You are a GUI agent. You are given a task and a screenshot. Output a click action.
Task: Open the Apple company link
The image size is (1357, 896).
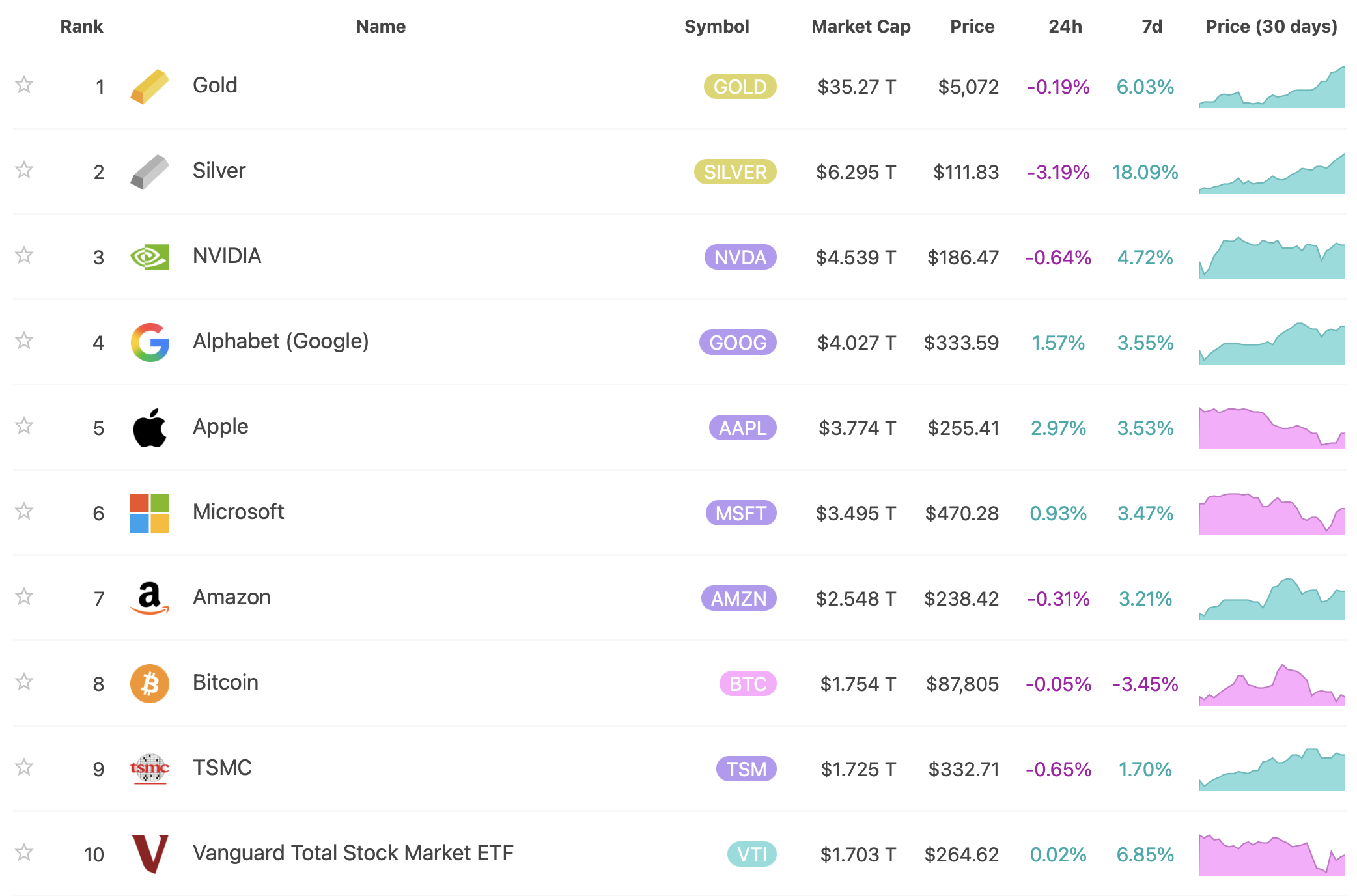(221, 427)
